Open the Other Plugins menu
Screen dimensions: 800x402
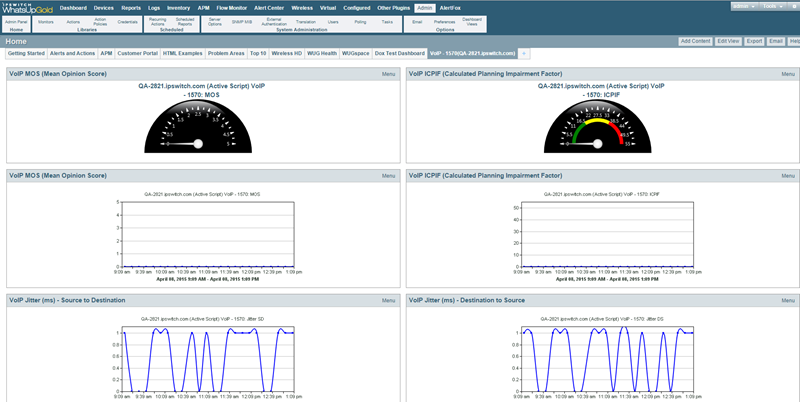tap(393, 8)
